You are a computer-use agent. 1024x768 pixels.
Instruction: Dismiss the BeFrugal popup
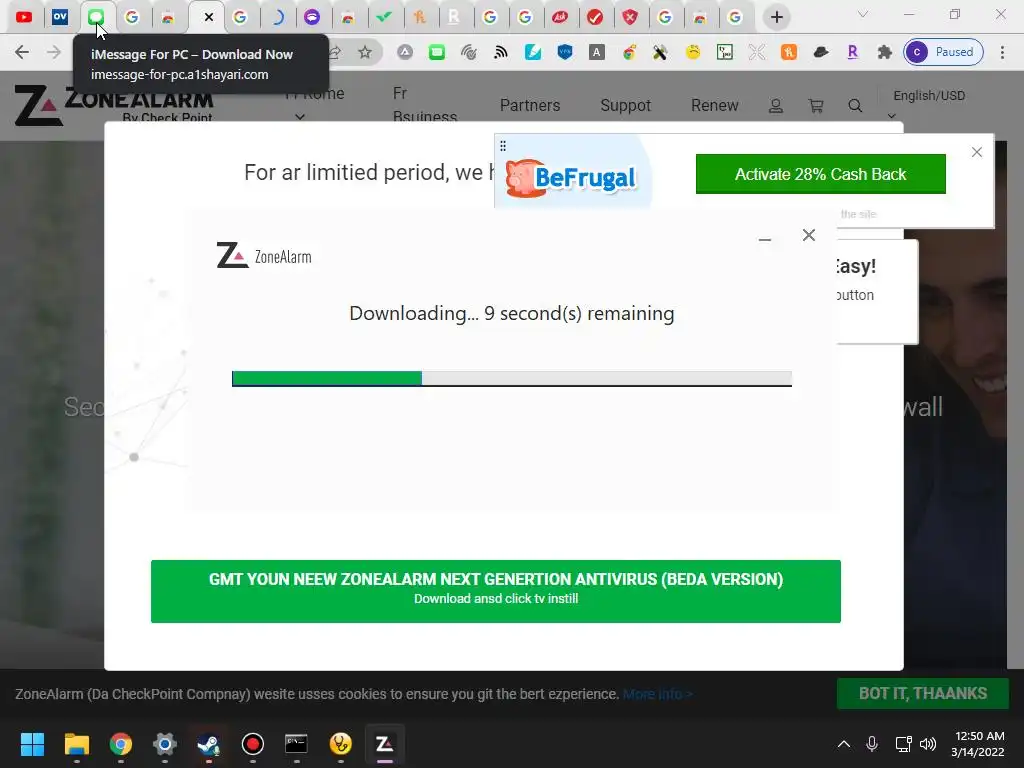(976, 152)
